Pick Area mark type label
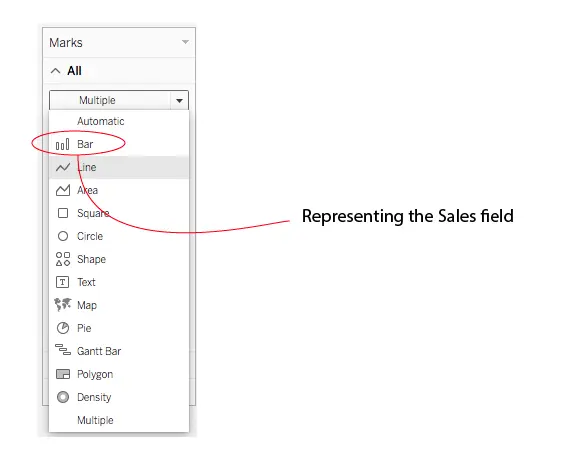This screenshot has height=469, width=583. [x=87, y=190]
